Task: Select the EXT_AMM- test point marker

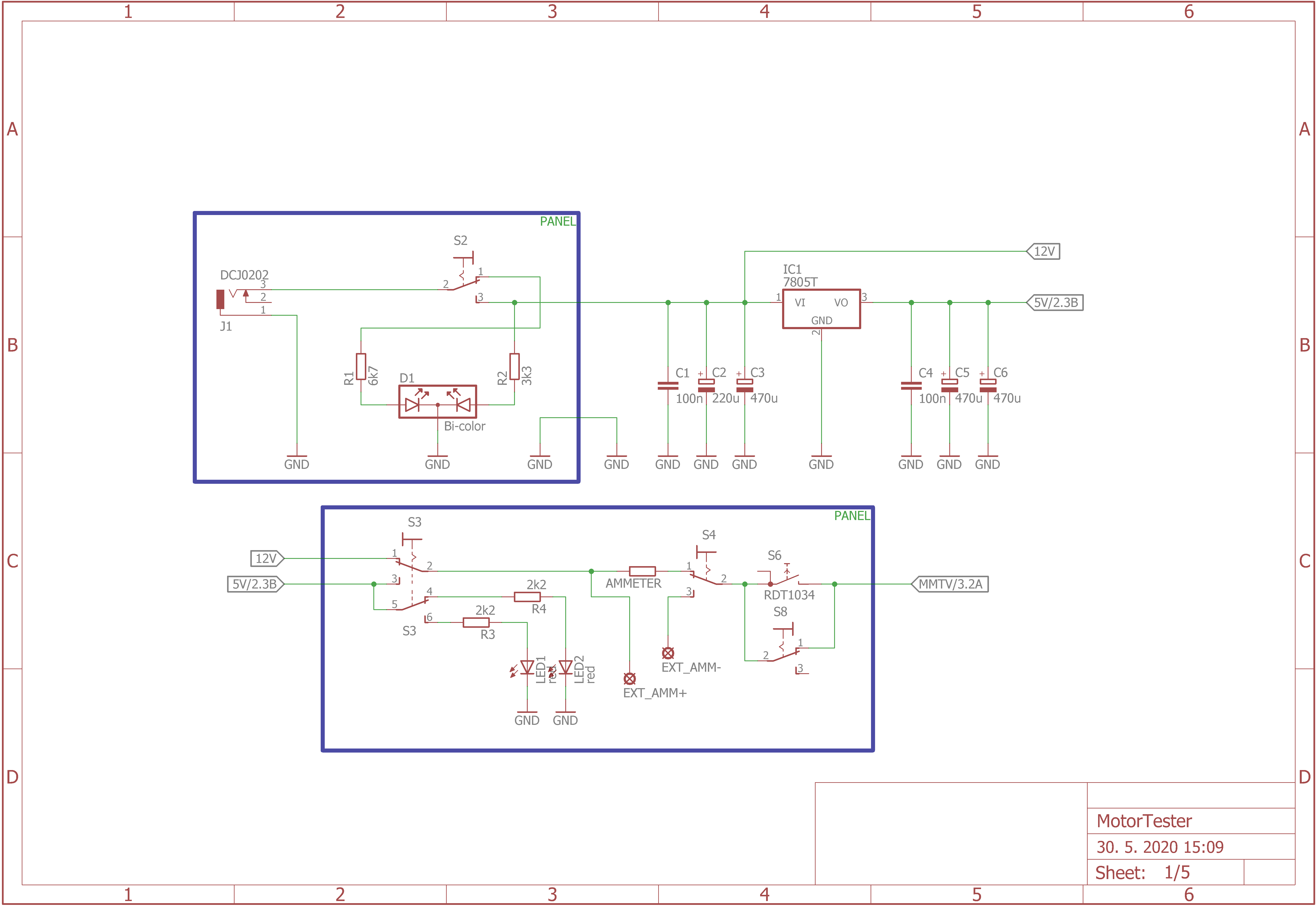Action: tap(668, 653)
